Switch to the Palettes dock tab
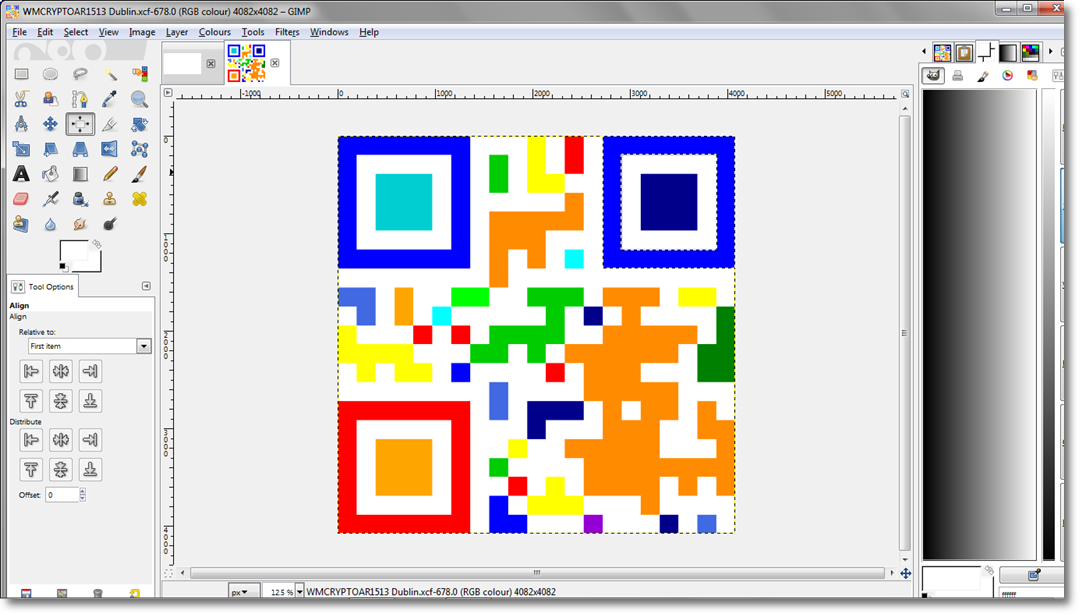 [1030, 52]
